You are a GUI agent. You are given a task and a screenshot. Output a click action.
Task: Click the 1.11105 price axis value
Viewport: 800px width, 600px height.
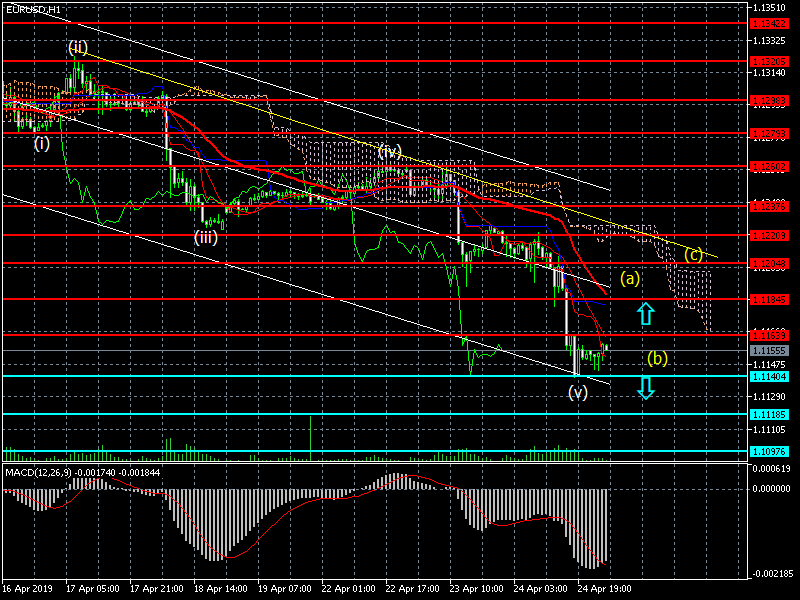769,430
